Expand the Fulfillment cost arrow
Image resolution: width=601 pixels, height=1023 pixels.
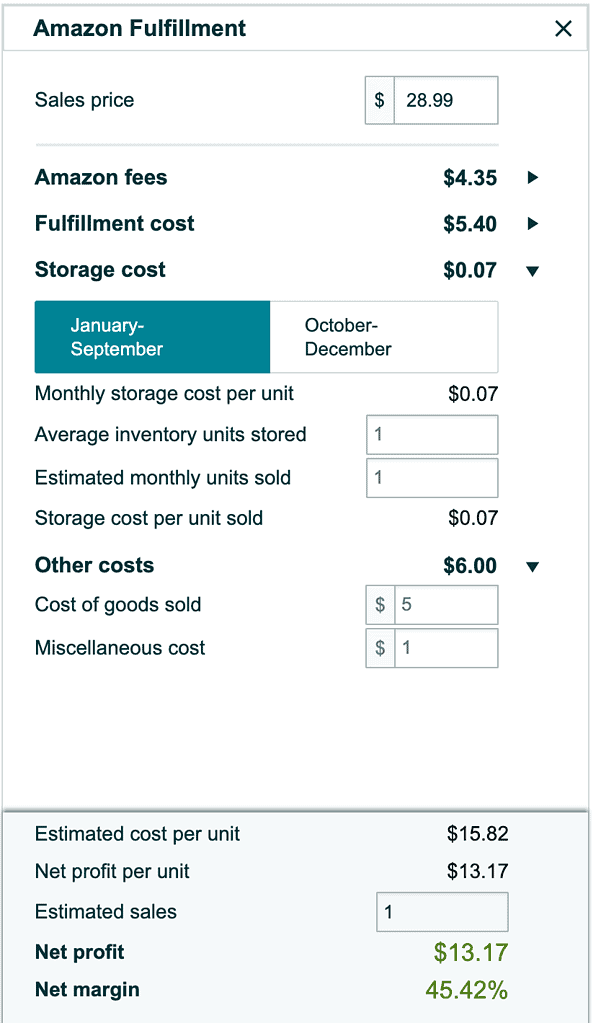(532, 224)
